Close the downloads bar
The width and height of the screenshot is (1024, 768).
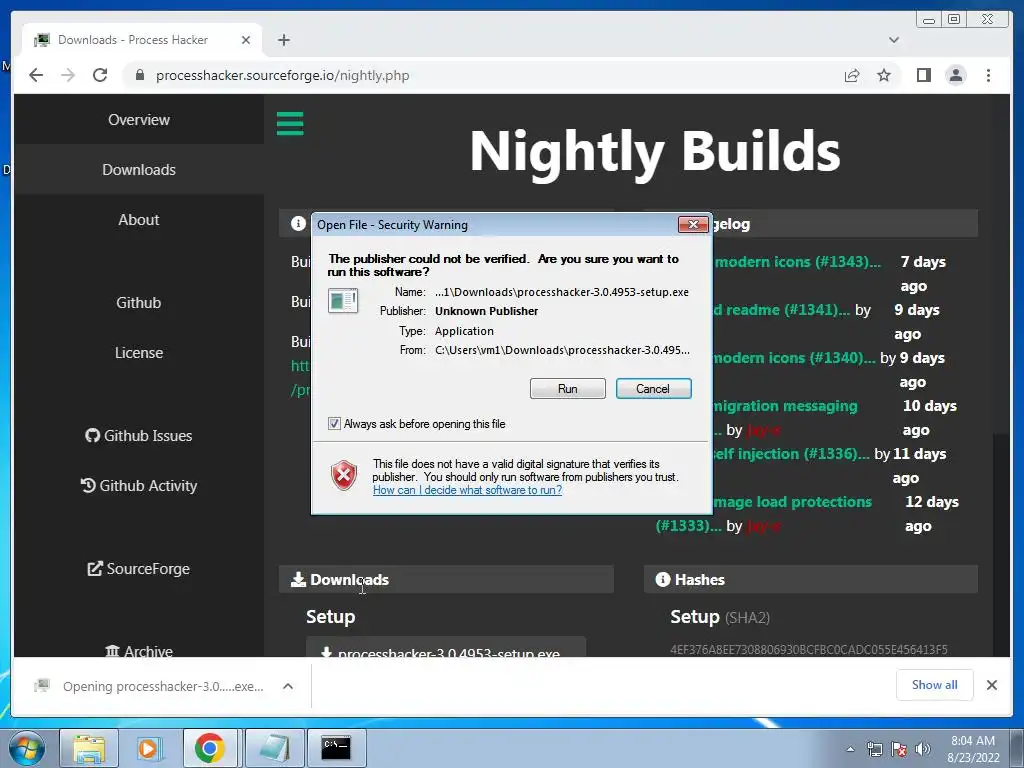pyautogui.click(x=991, y=685)
